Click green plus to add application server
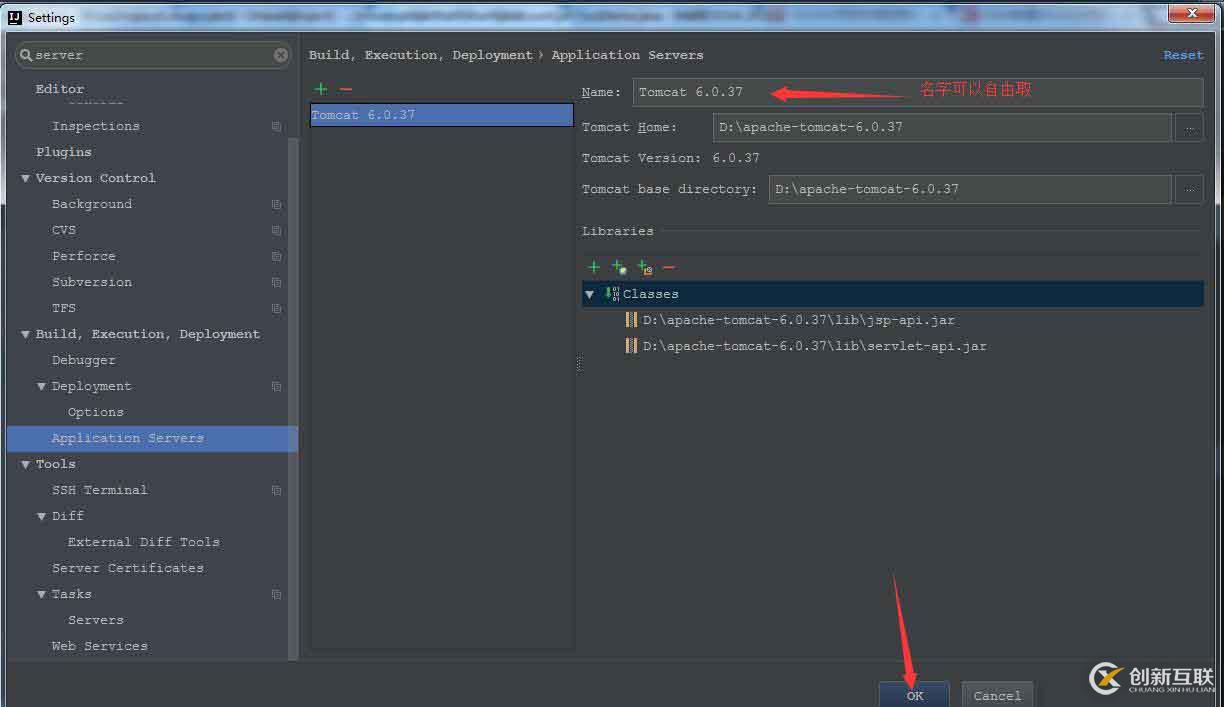This screenshot has width=1224, height=707. pyautogui.click(x=320, y=89)
